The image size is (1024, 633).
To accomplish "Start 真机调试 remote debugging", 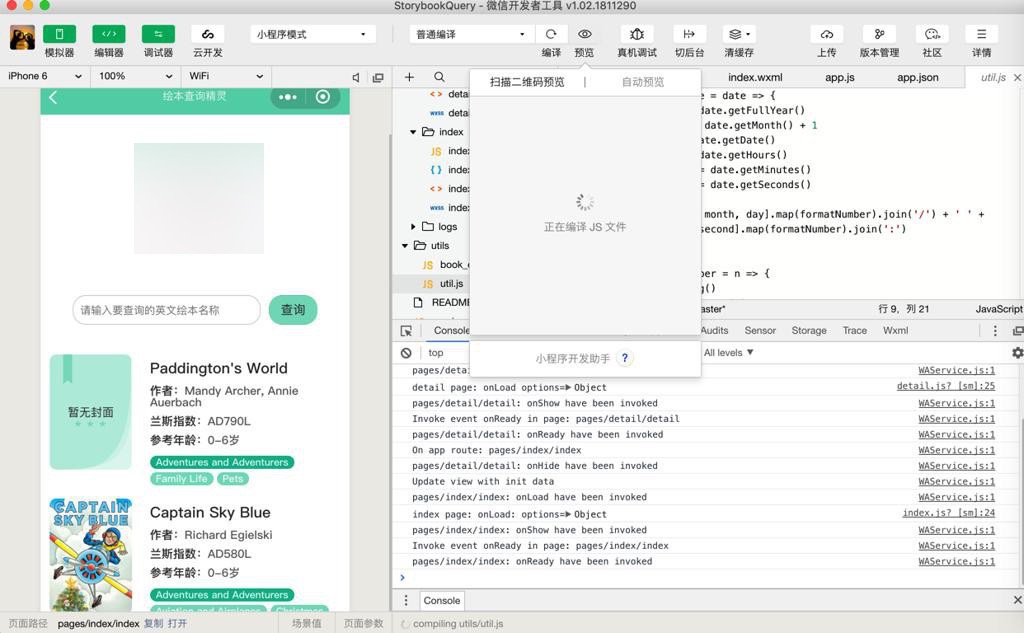I will coord(637,34).
